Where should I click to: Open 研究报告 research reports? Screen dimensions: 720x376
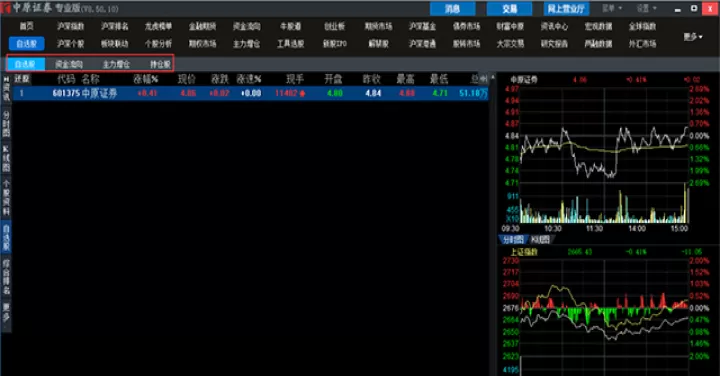pos(554,44)
